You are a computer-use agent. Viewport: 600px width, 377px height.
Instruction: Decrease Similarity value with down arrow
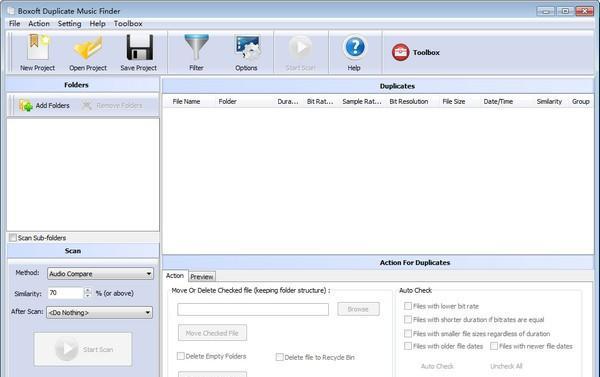point(88,296)
